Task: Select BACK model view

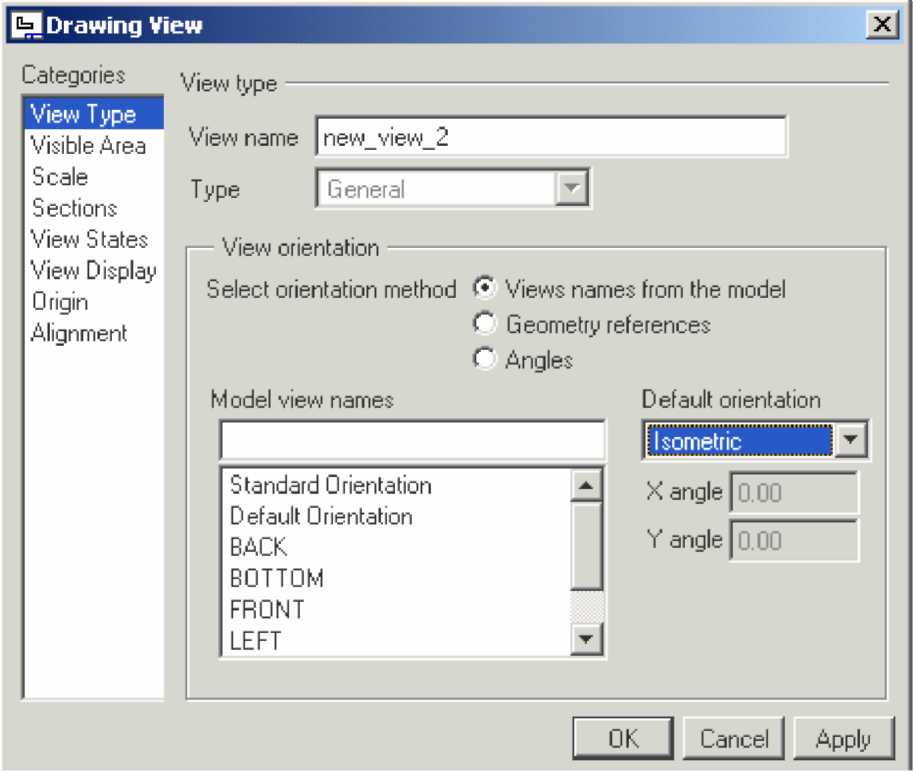Action: (259, 547)
